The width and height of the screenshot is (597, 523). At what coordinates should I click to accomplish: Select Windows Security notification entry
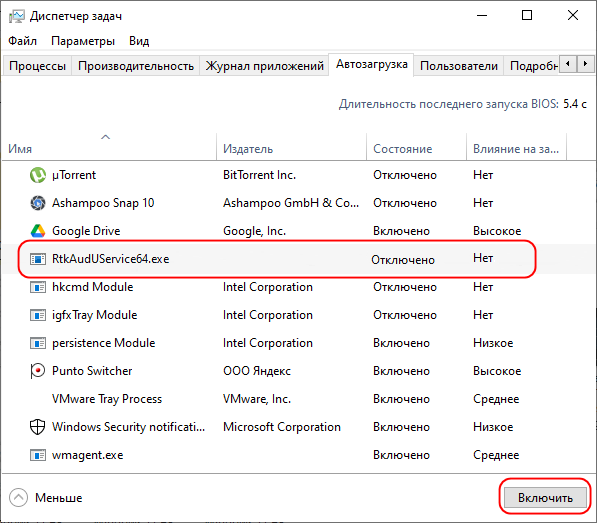pyautogui.click(x=128, y=427)
